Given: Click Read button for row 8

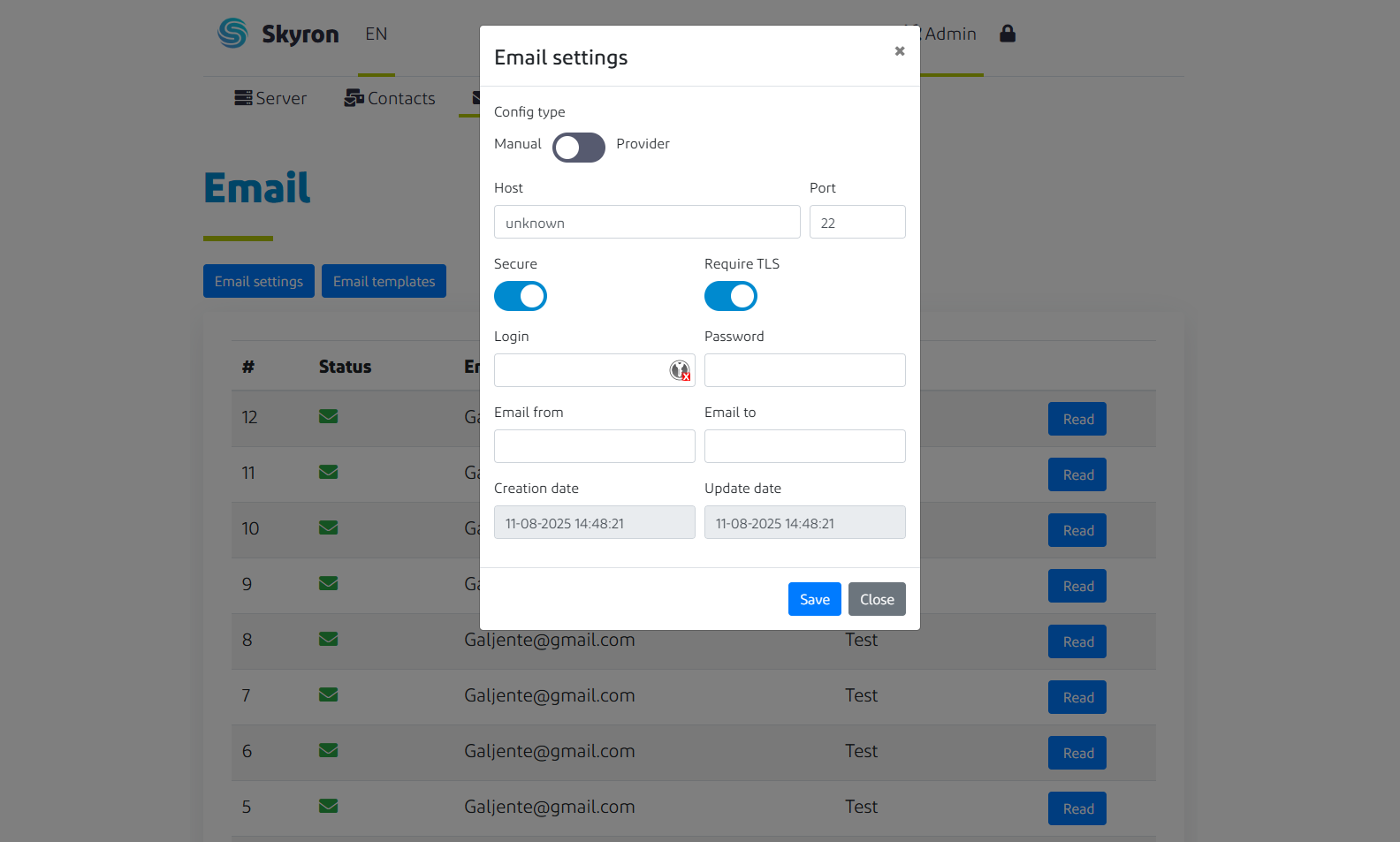Looking at the screenshot, I should 1077,641.
